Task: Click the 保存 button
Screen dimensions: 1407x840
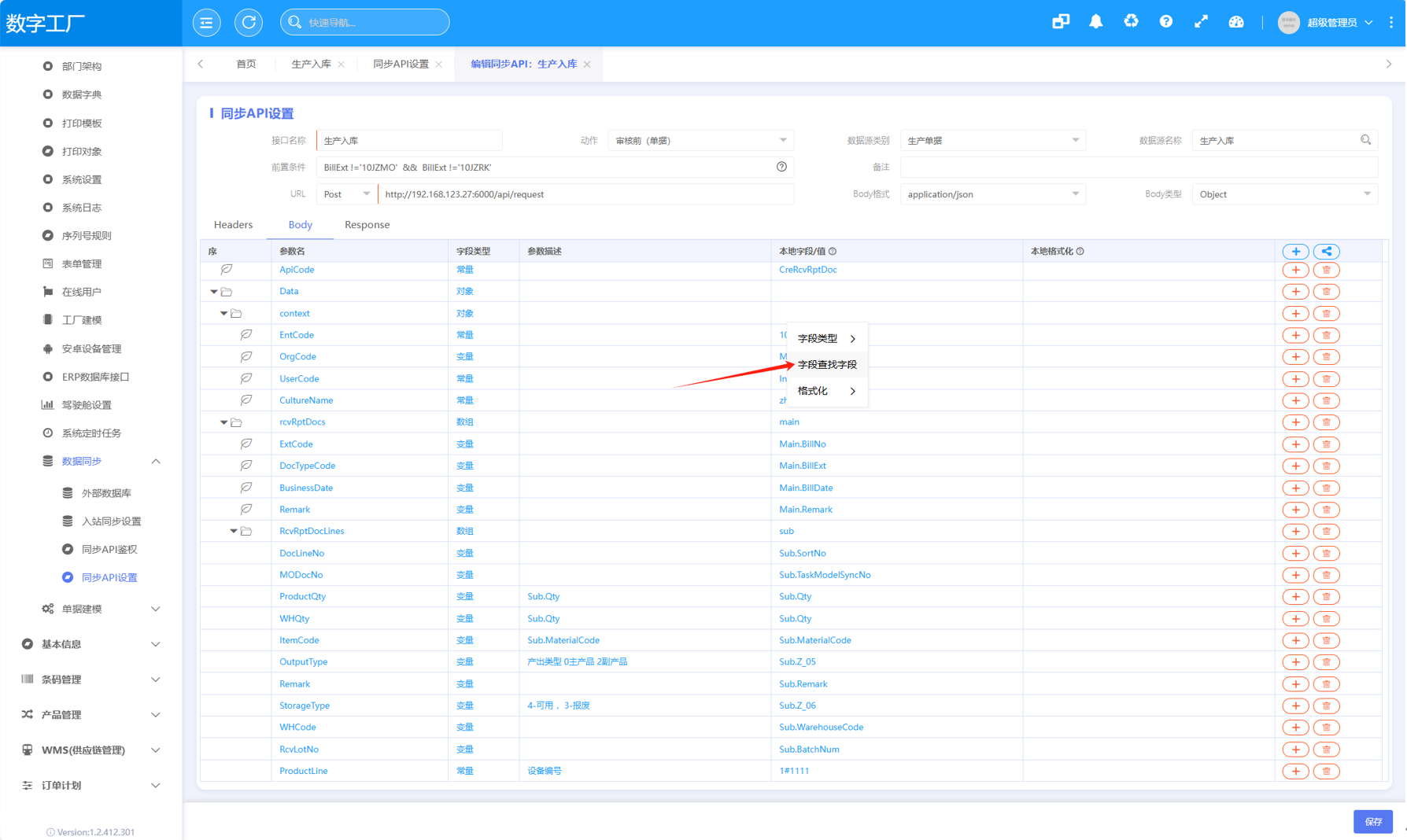Action: pos(1373,821)
